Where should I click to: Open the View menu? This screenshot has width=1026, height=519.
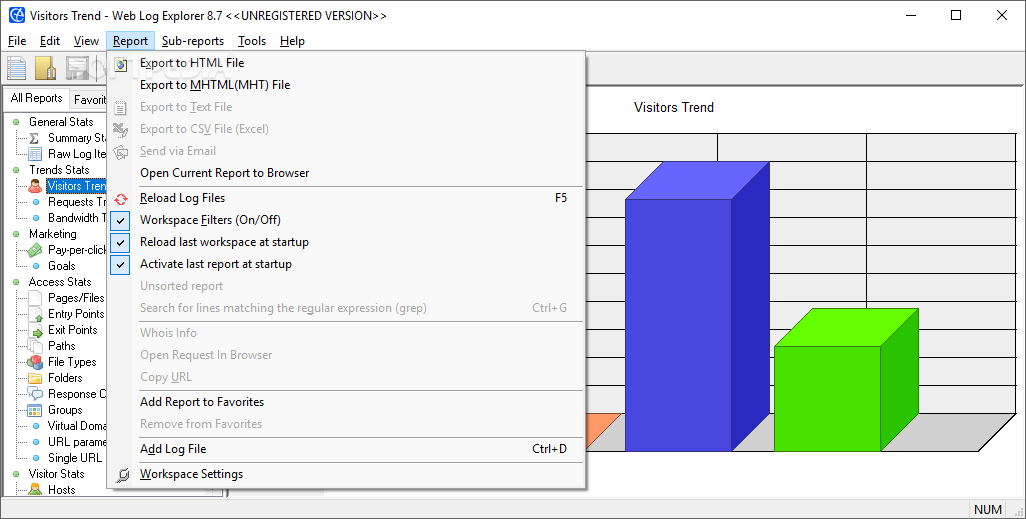[86, 41]
